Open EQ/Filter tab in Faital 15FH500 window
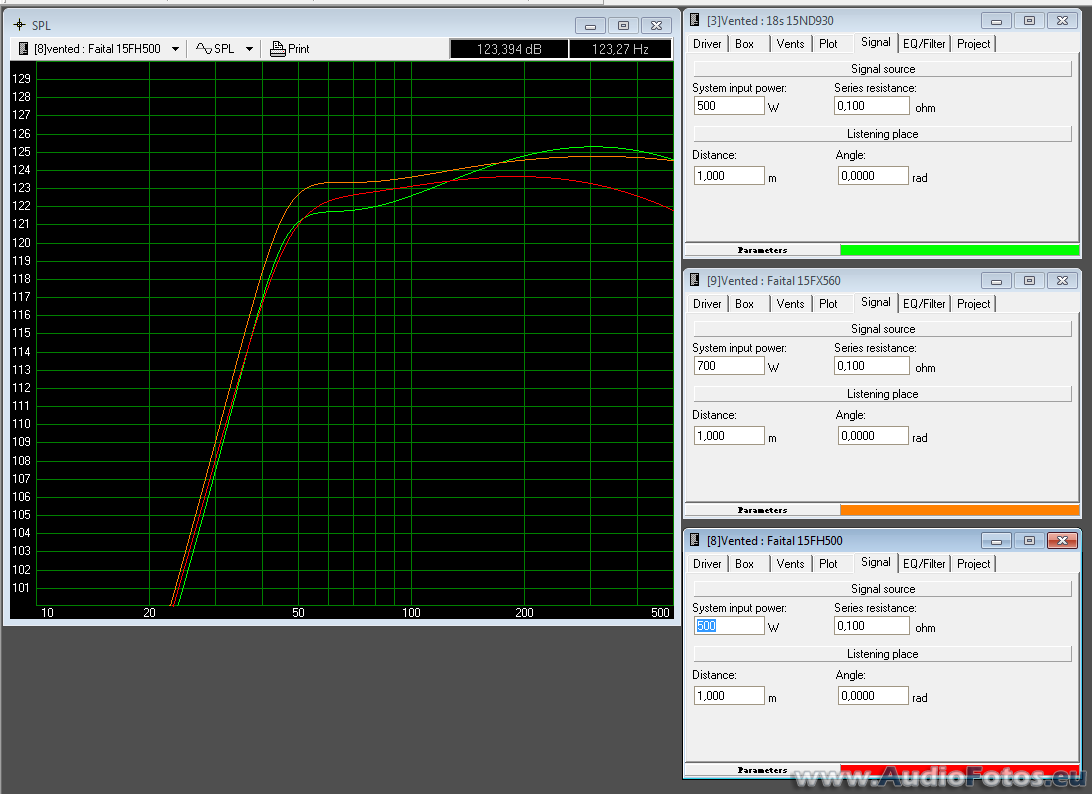The height and width of the screenshot is (794, 1092). coord(924,563)
